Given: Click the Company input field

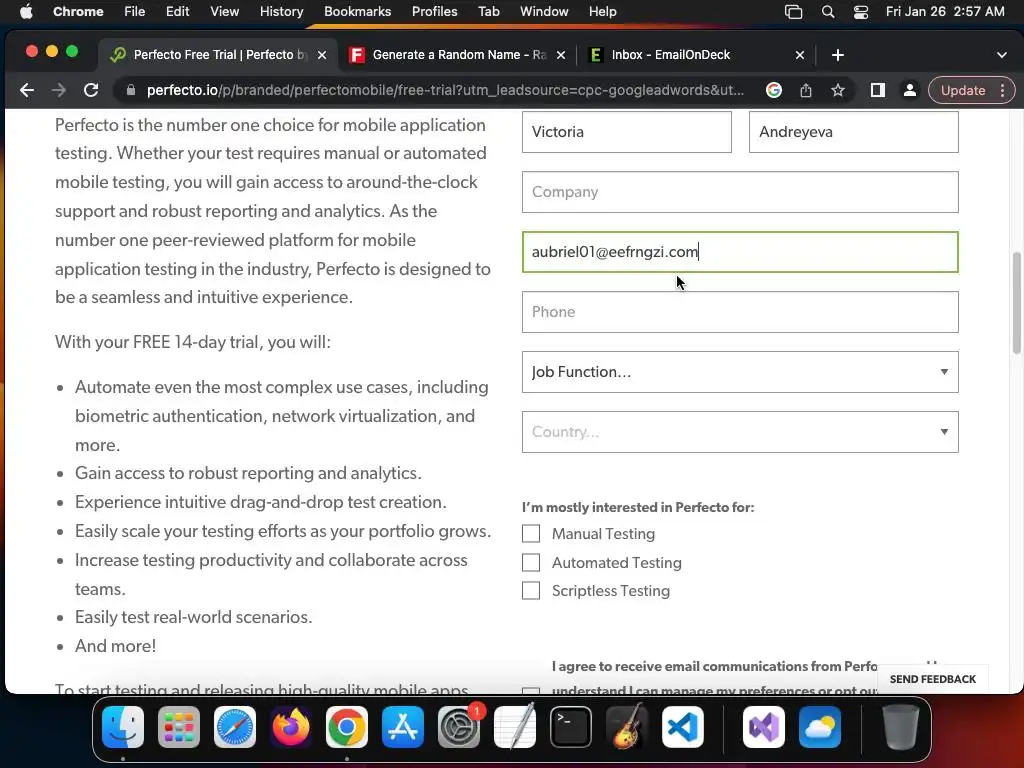Looking at the screenshot, I should (x=740, y=192).
